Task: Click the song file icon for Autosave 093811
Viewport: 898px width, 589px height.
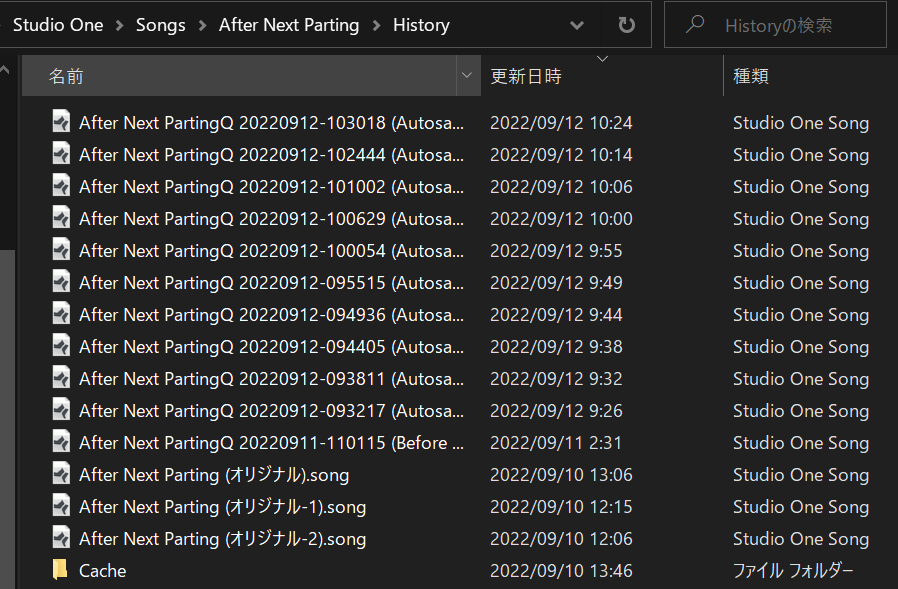Action: [x=61, y=379]
